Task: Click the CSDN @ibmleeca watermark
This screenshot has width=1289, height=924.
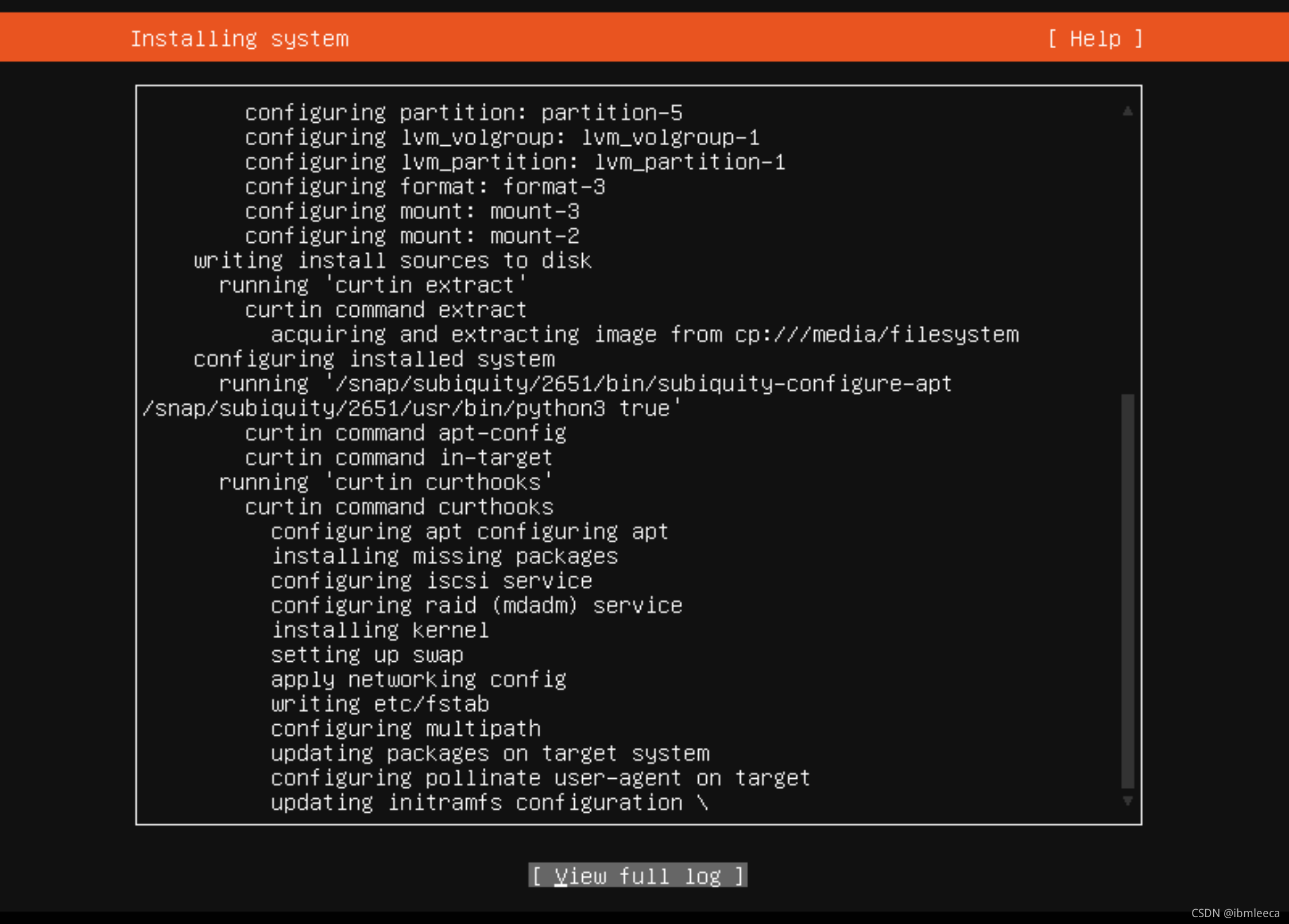Action: point(1235,913)
